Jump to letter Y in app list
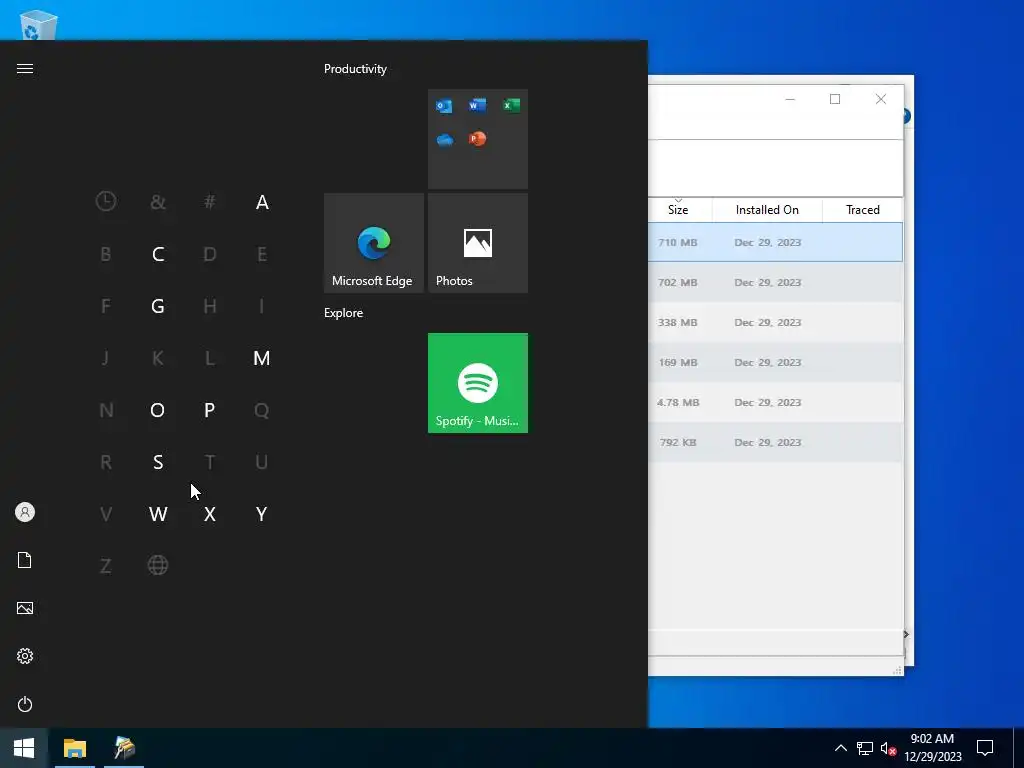This screenshot has height=768, width=1024. click(x=262, y=514)
